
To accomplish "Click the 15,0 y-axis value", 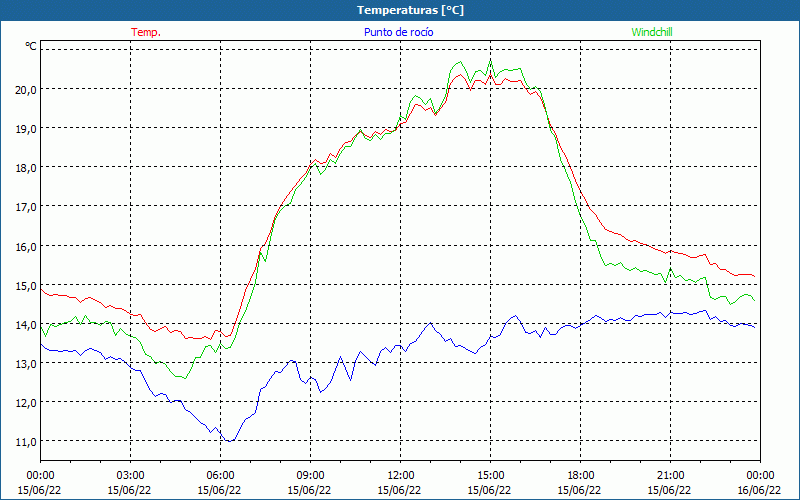I will [26, 286].
